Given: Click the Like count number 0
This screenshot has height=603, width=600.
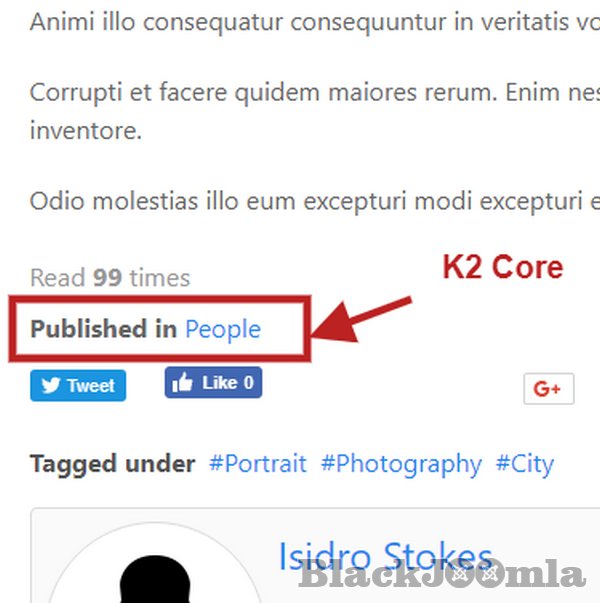Looking at the screenshot, I should (248, 383).
